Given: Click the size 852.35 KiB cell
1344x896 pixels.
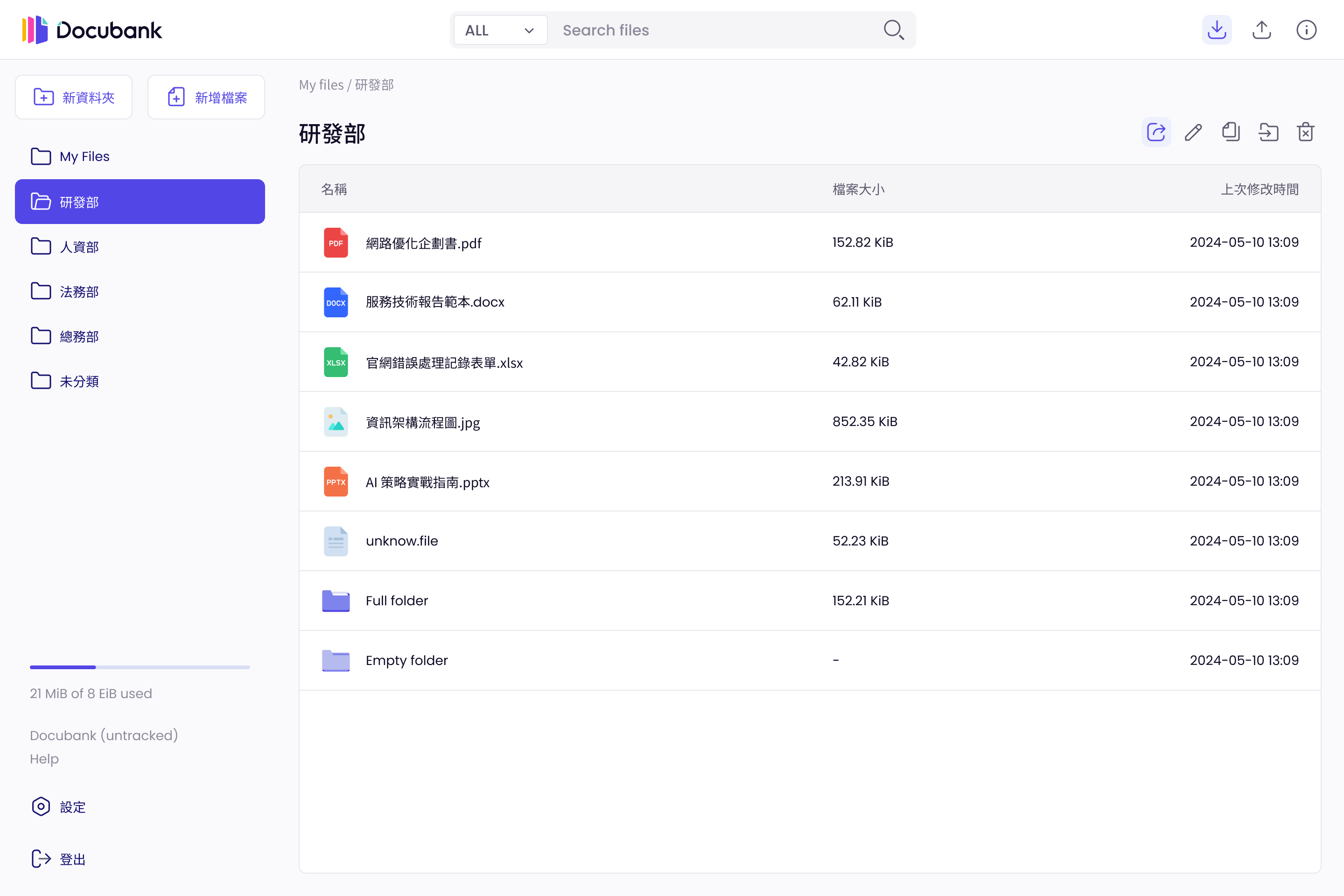Looking at the screenshot, I should (x=865, y=422).
